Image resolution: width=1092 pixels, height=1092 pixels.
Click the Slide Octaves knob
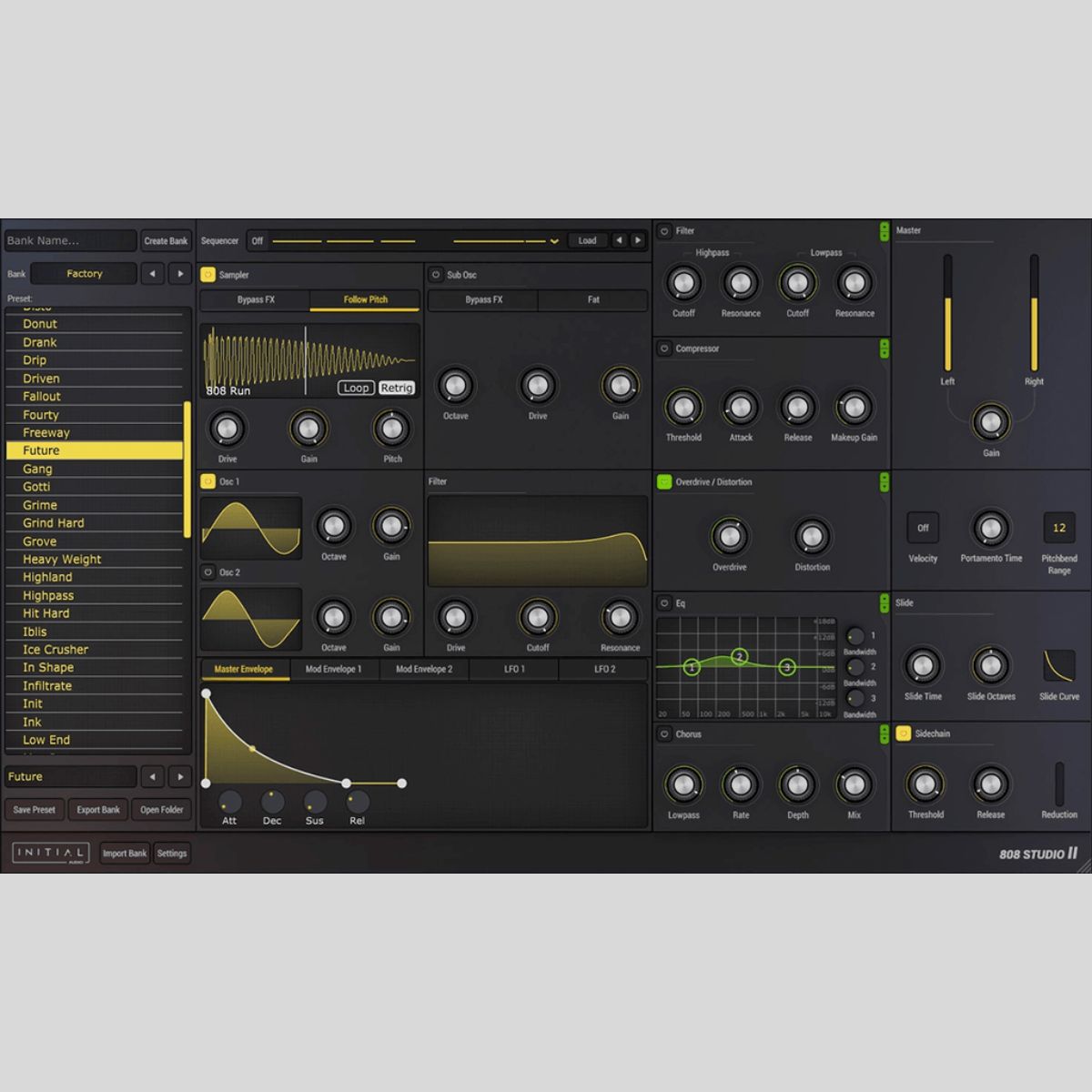tap(991, 666)
